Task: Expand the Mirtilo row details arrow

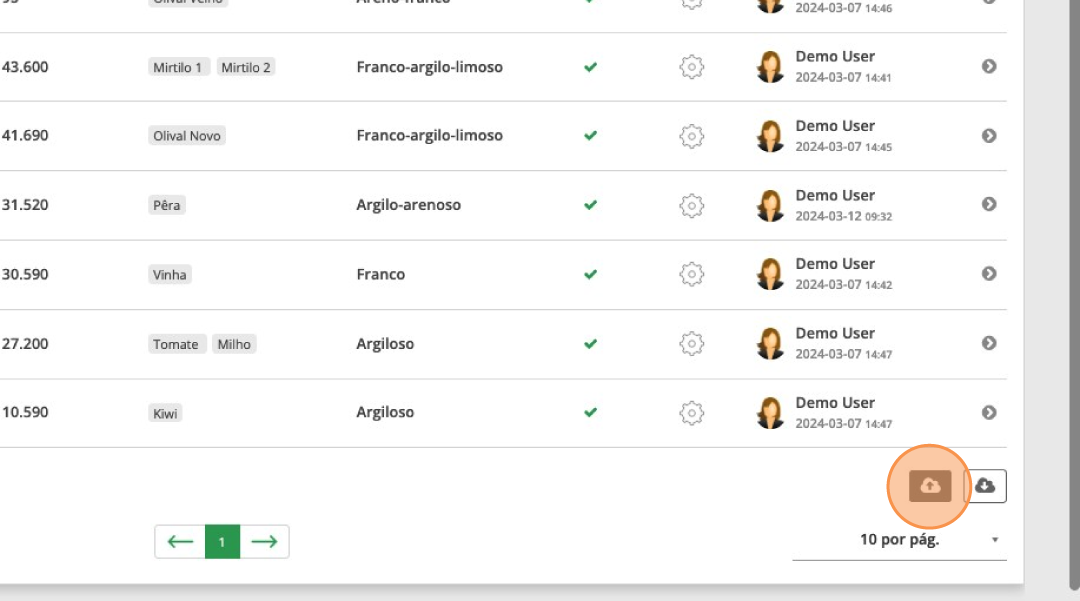Action: click(x=989, y=66)
